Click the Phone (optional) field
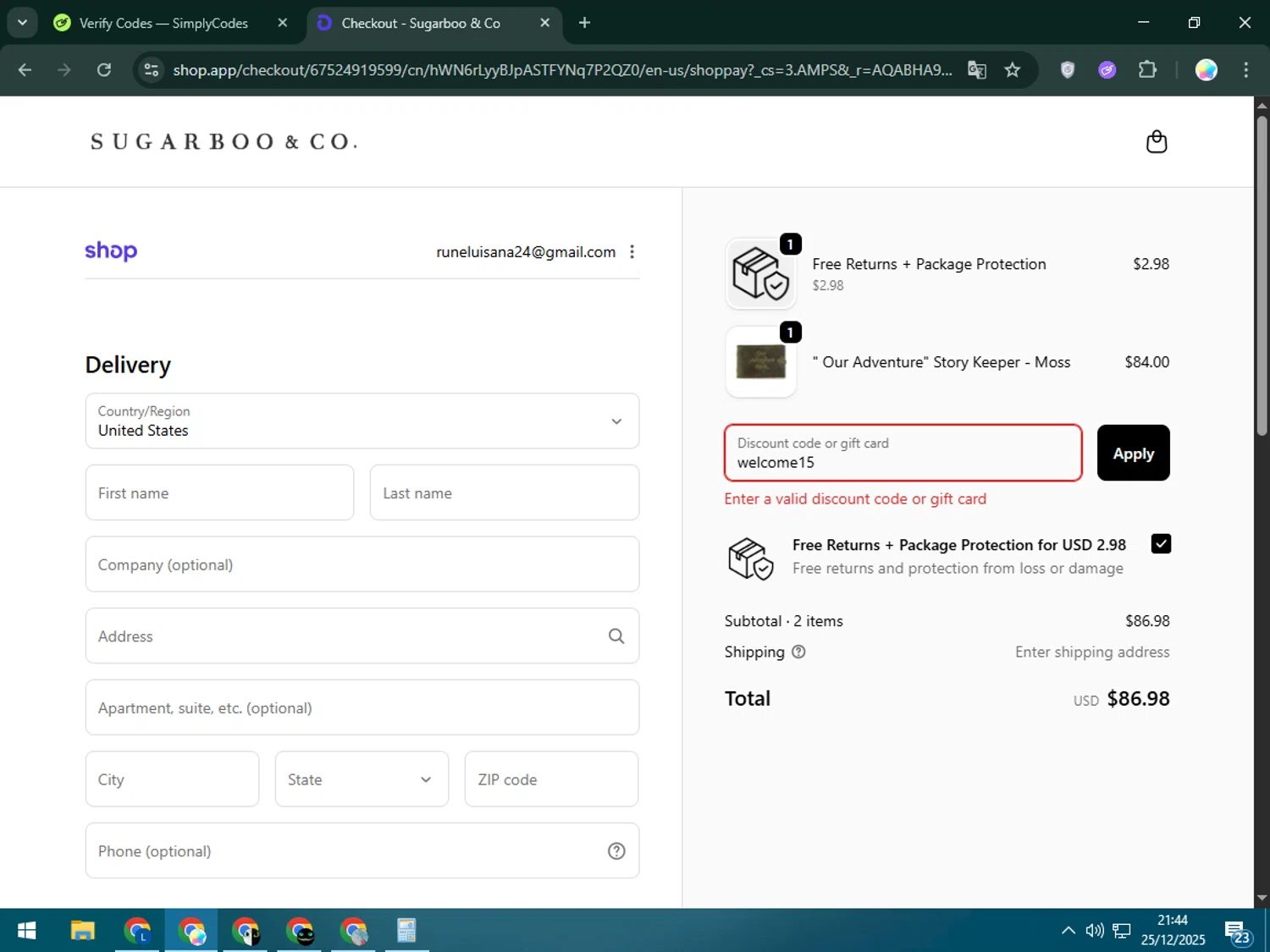The image size is (1270, 952). point(362,850)
